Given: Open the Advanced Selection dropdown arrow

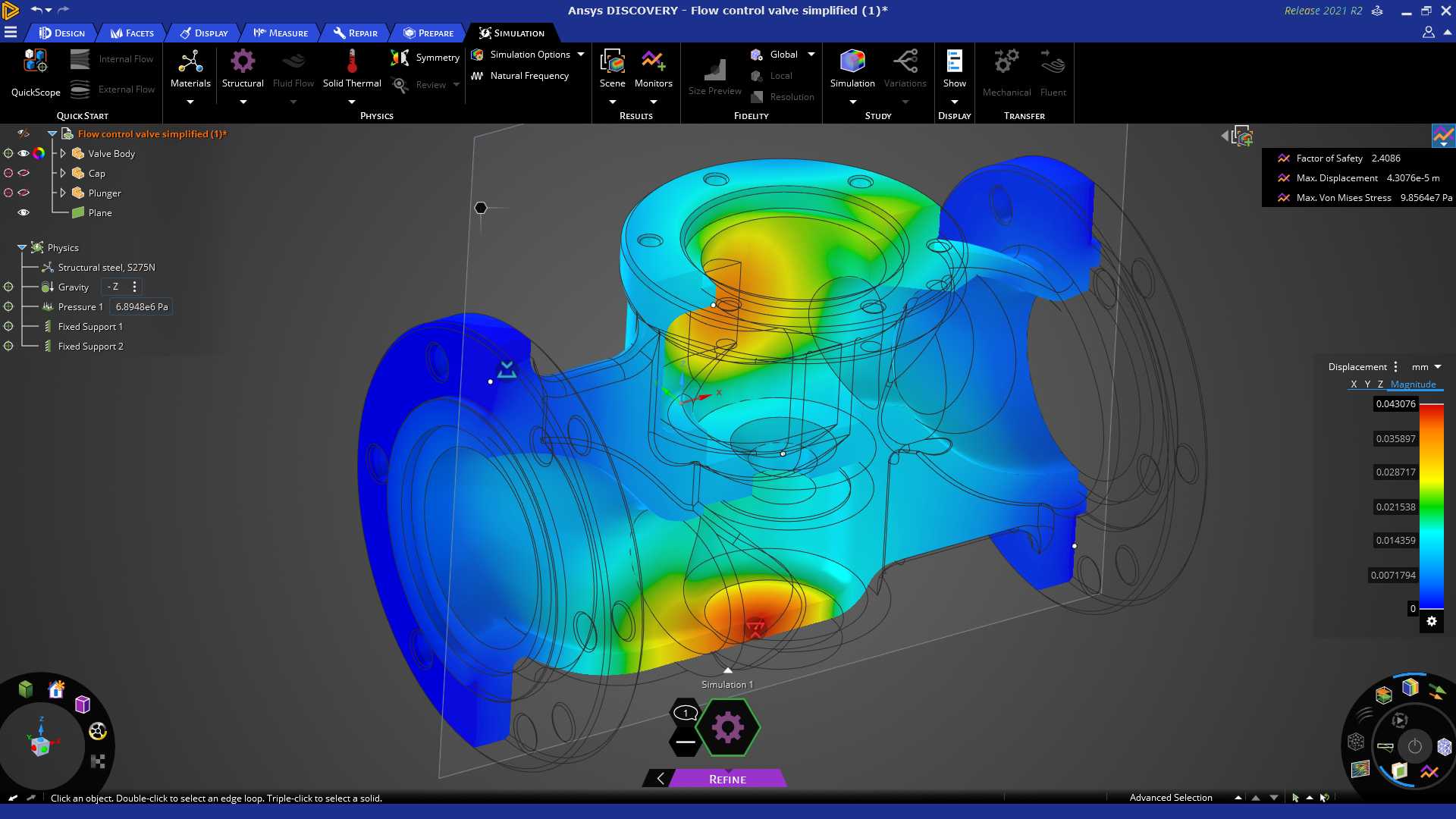Looking at the screenshot, I should click(1238, 798).
